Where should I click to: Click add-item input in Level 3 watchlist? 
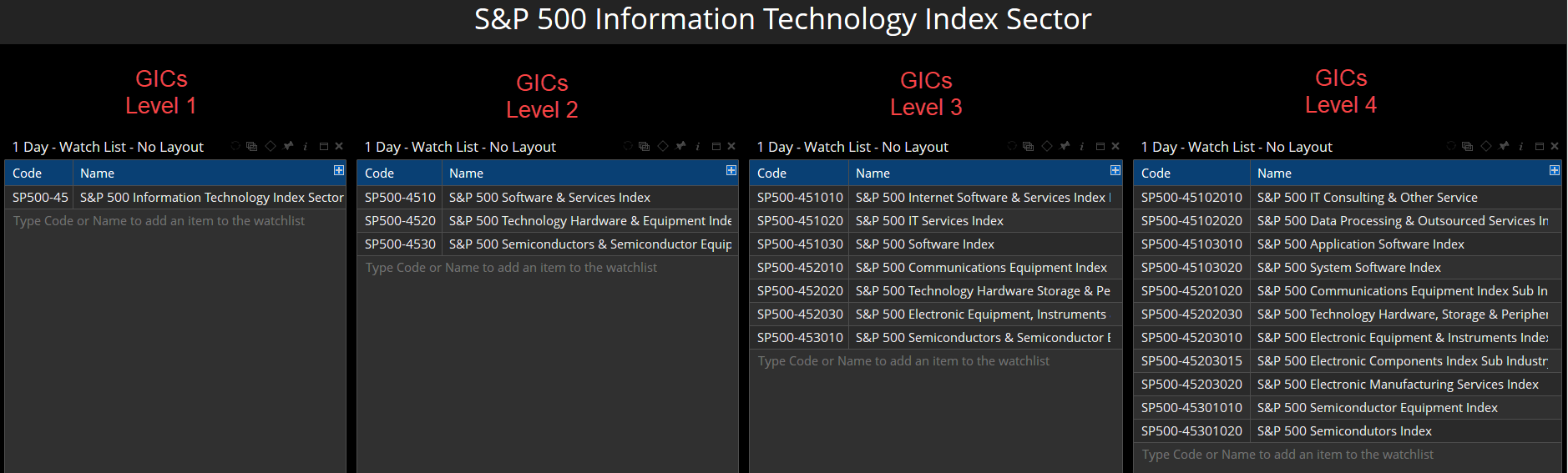936,361
